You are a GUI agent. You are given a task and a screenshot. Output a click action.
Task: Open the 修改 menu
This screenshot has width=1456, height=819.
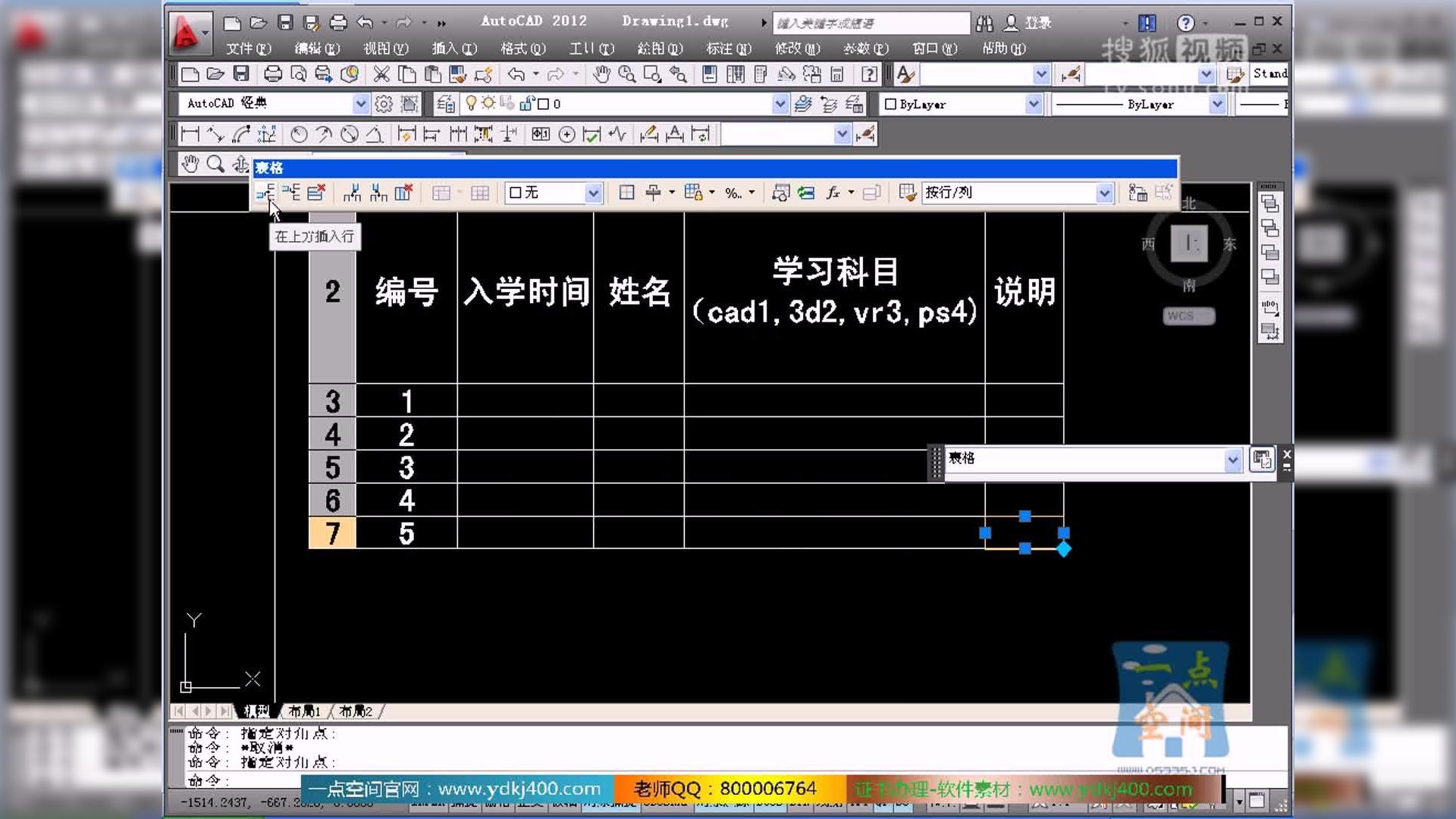[795, 48]
